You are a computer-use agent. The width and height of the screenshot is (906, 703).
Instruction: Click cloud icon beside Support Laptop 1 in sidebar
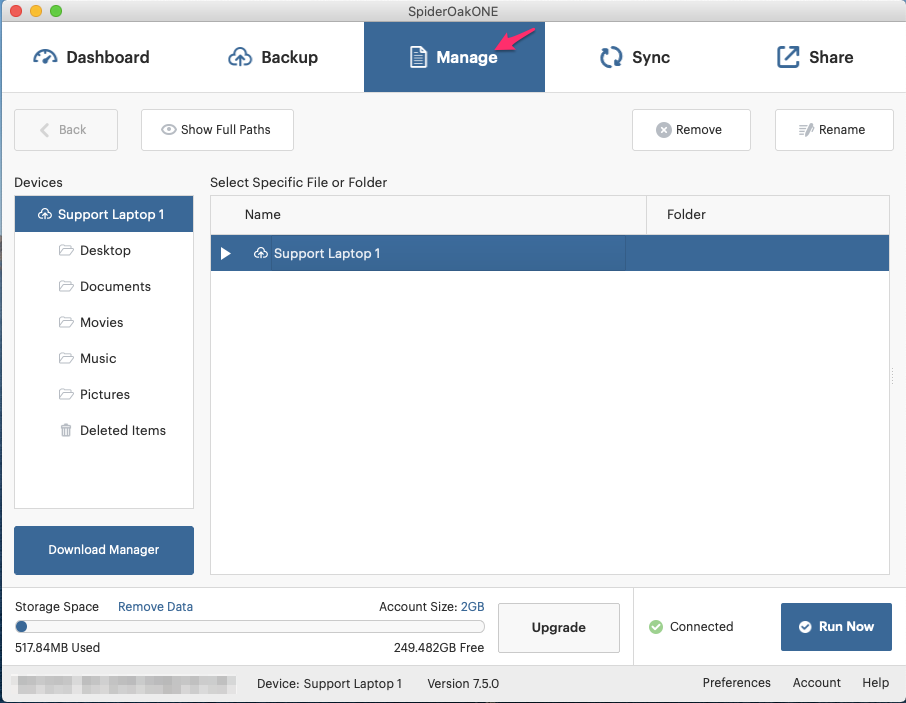pyautogui.click(x=44, y=215)
